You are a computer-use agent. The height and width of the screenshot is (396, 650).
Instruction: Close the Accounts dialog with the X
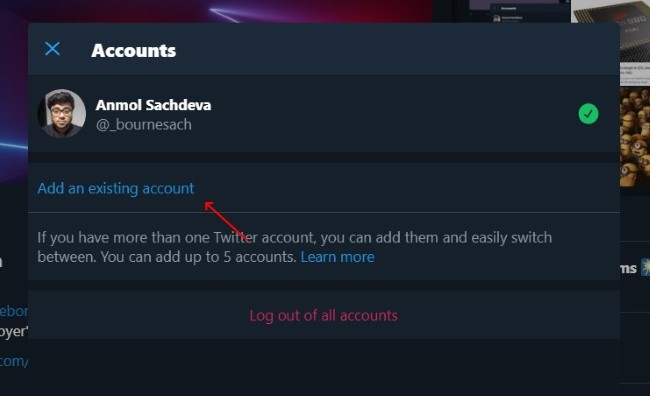(x=52, y=49)
